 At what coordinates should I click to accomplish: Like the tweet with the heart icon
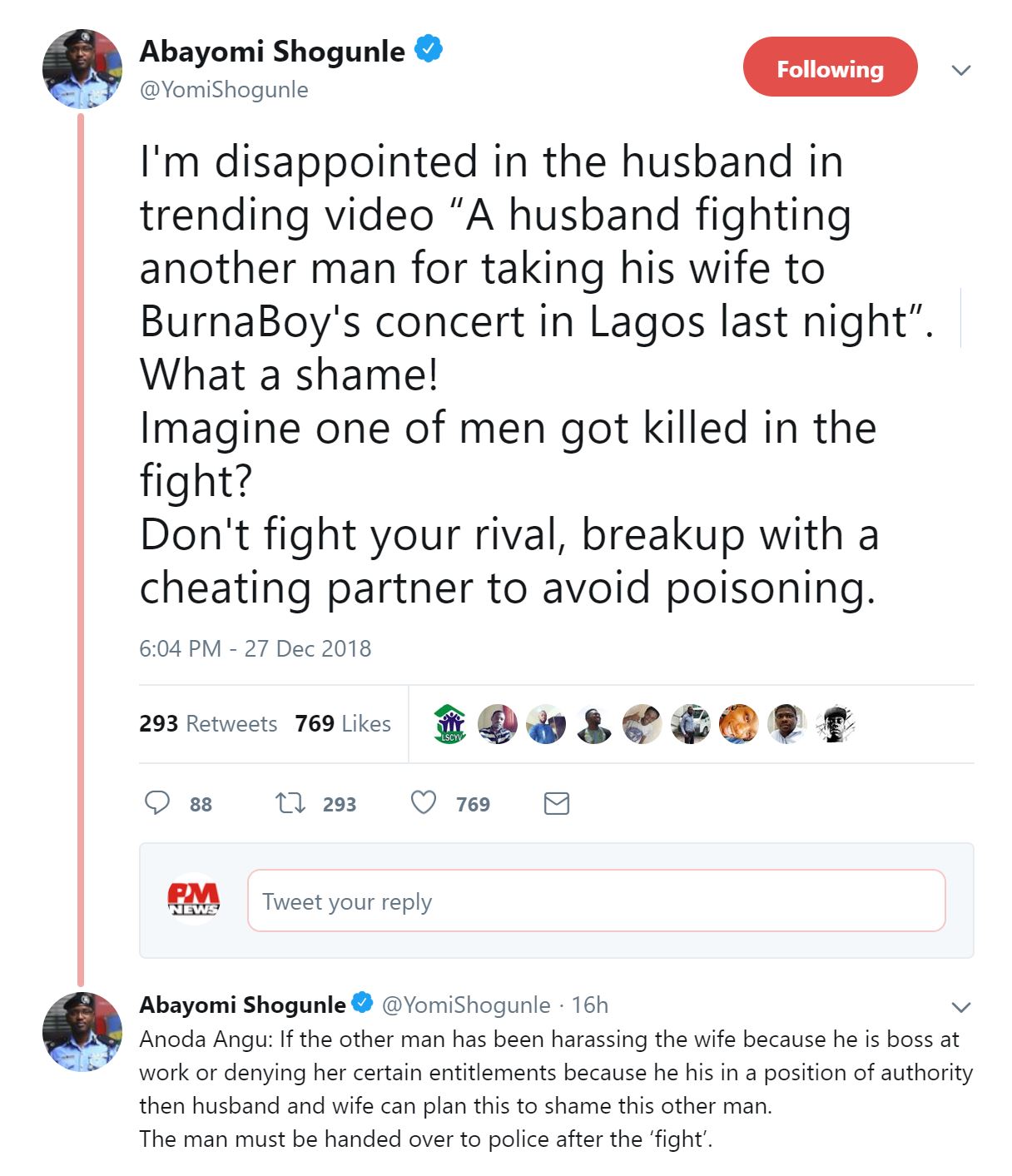coord(424,803)
